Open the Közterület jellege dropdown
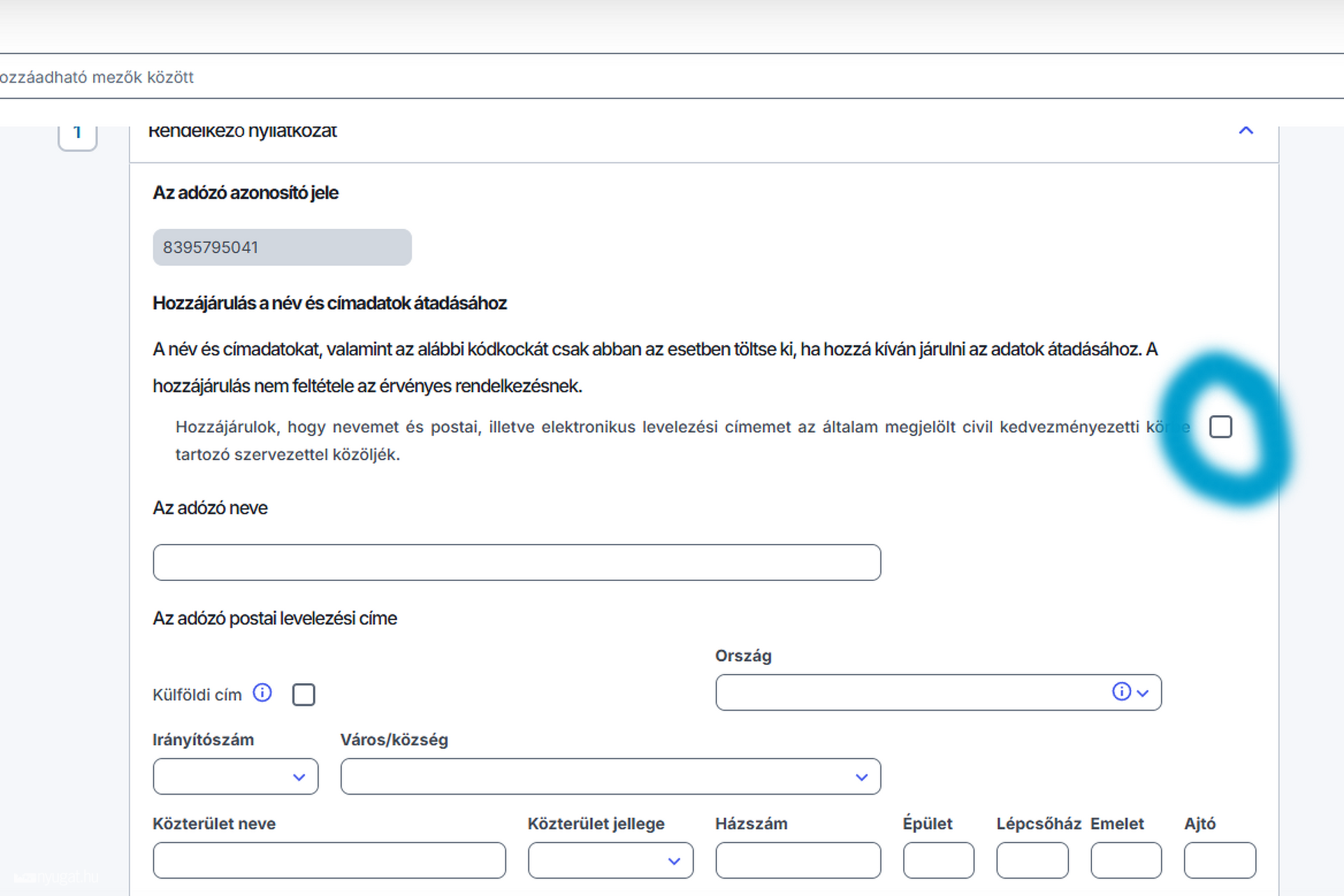Image resolution: width=1344 pixels, height=896 pixels. [x=610, y=860]
